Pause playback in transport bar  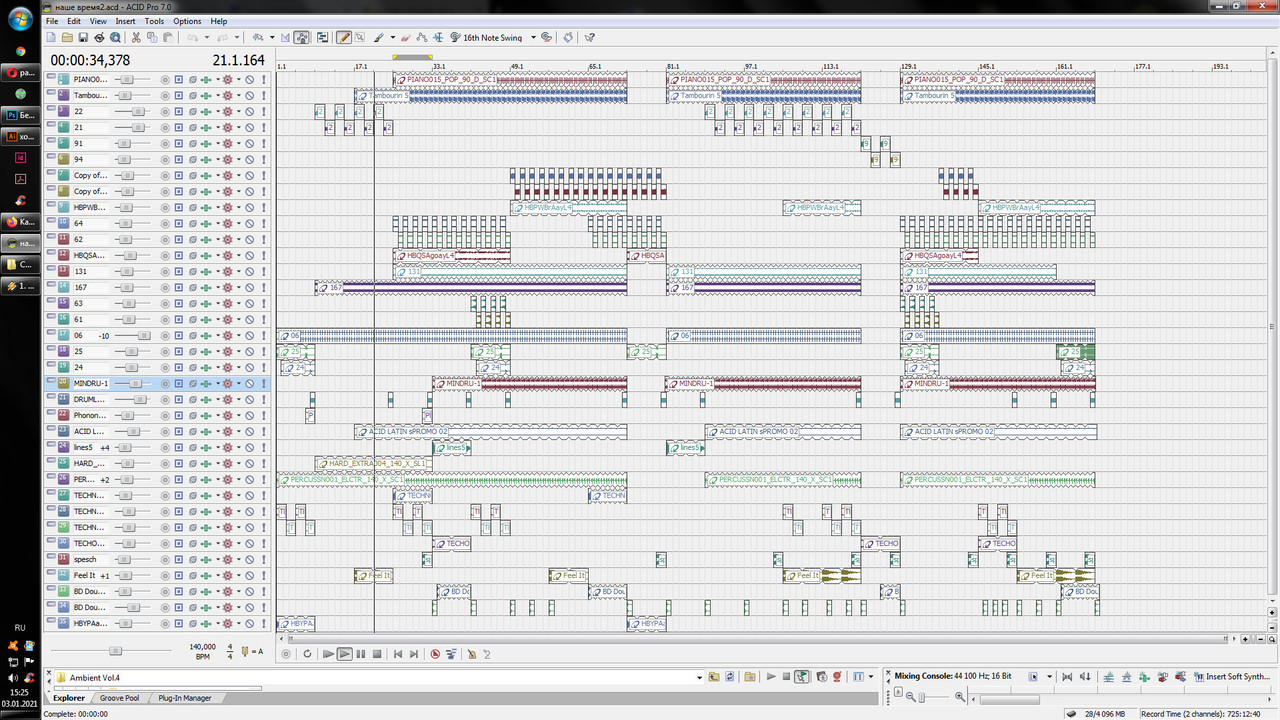click(361, 653)
